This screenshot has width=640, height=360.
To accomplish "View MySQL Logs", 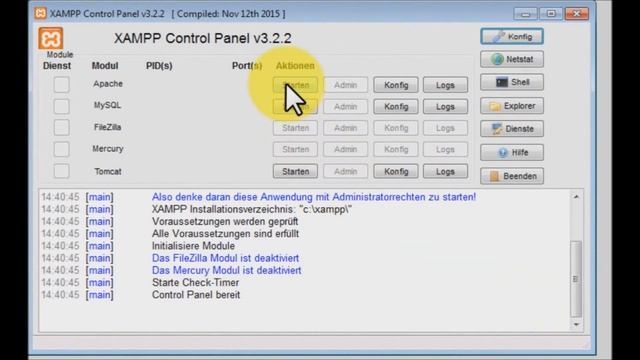I will (445, 107).
